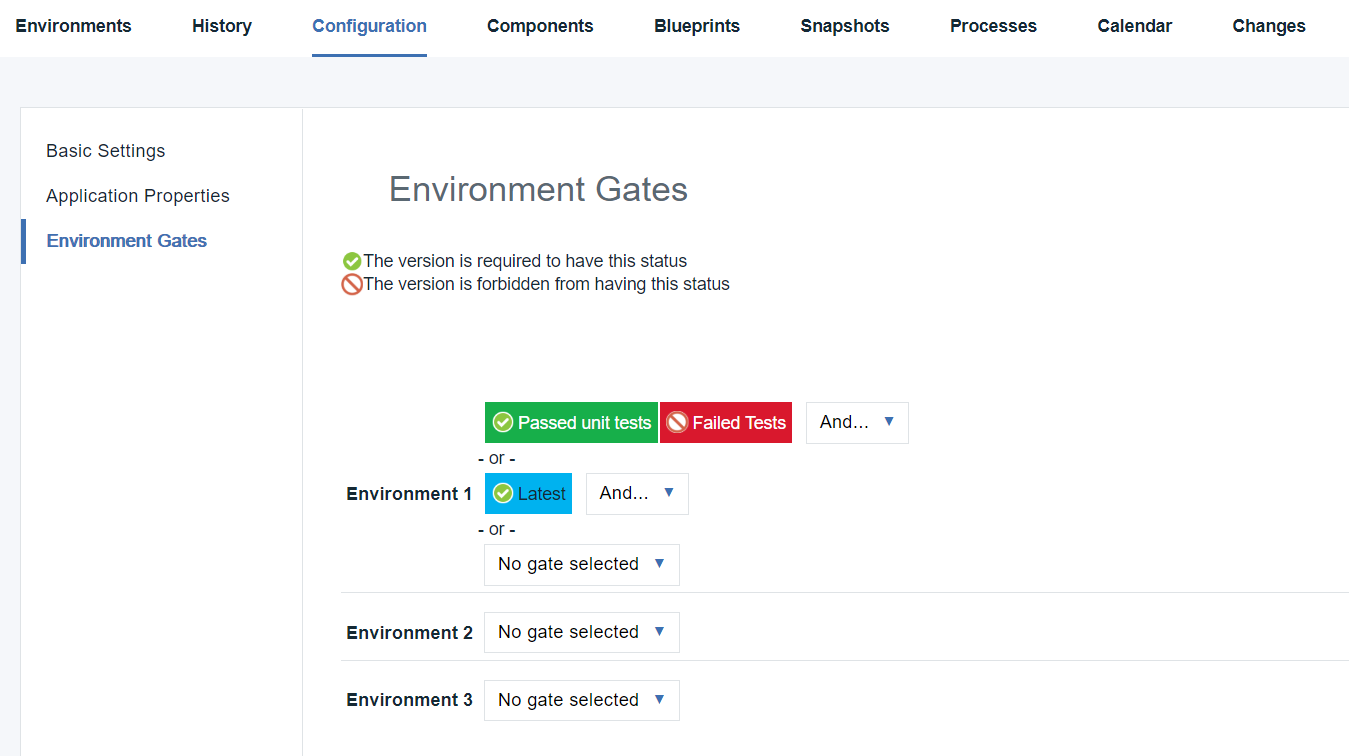Select the Environment Gates sidebar entry
This screenshot has height=756, width=1349.
click(126, 240)
